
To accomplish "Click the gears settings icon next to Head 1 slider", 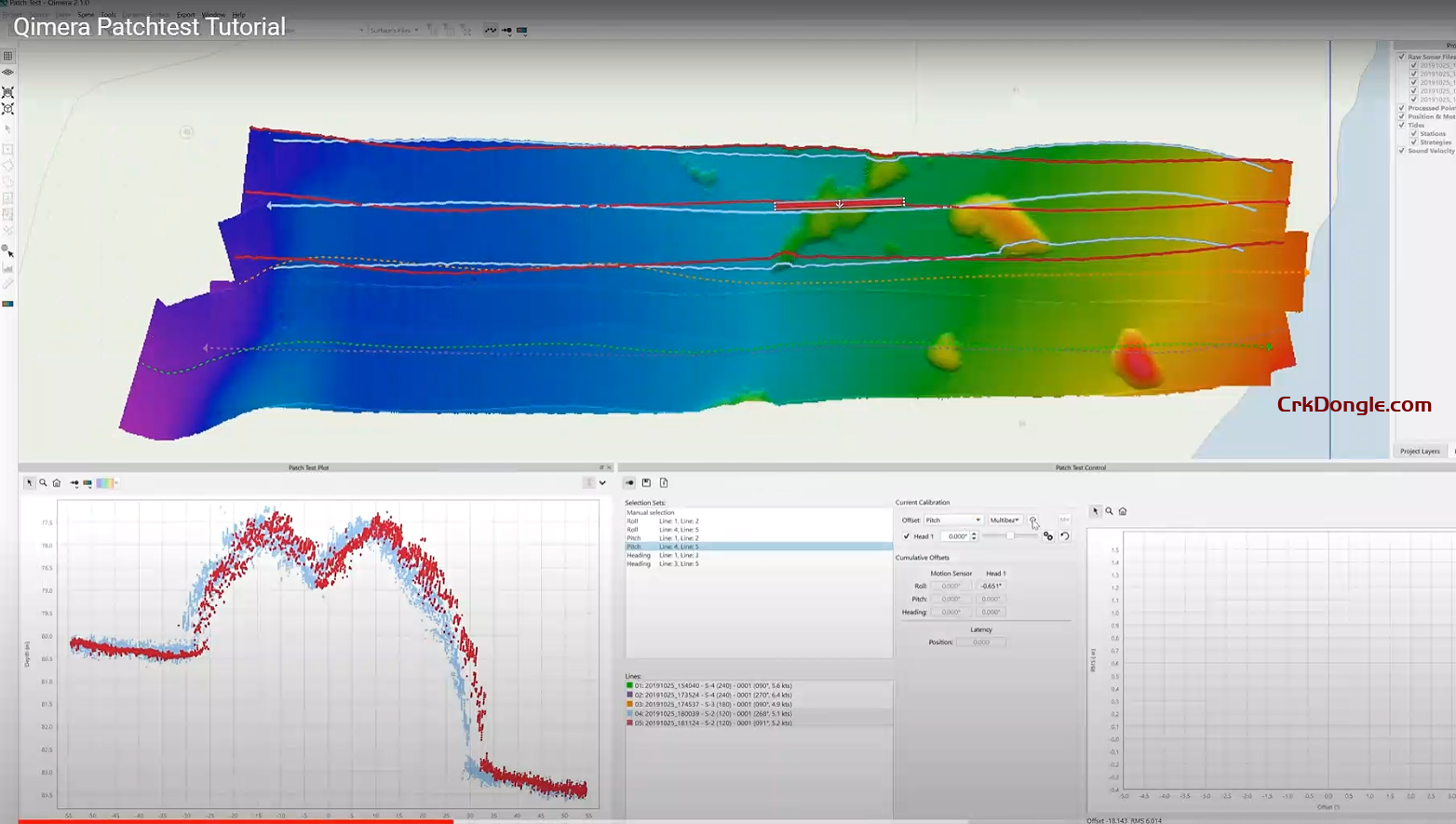I will [x=1048, y=536].
